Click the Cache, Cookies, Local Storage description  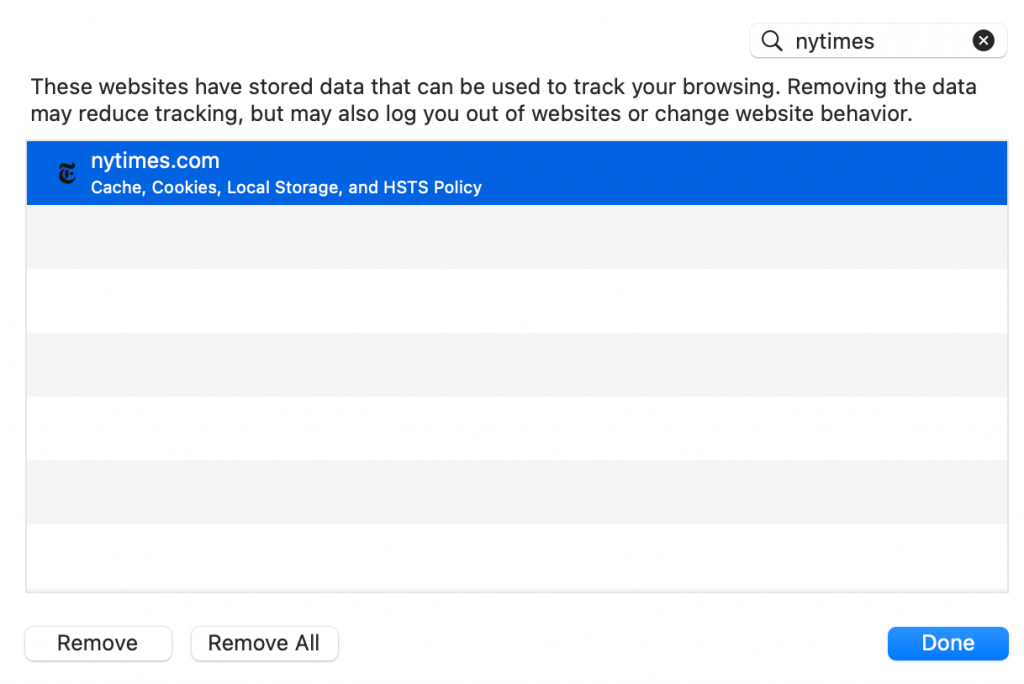(286, 187)
